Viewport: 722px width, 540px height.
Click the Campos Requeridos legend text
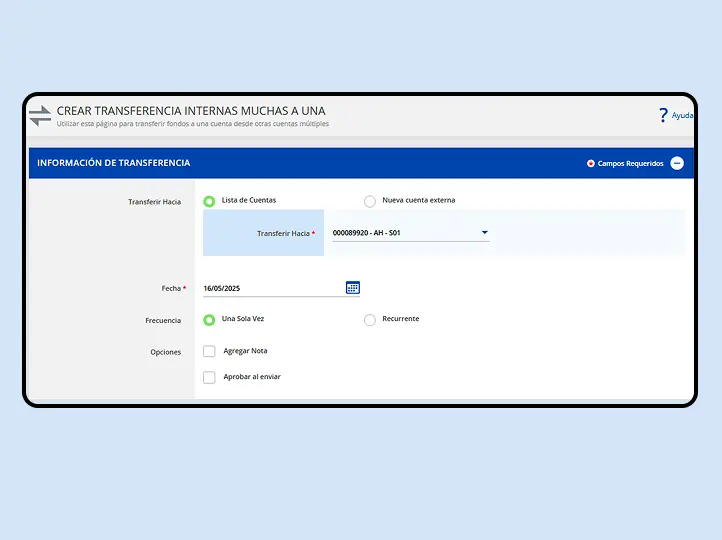(x=630, y=163)
